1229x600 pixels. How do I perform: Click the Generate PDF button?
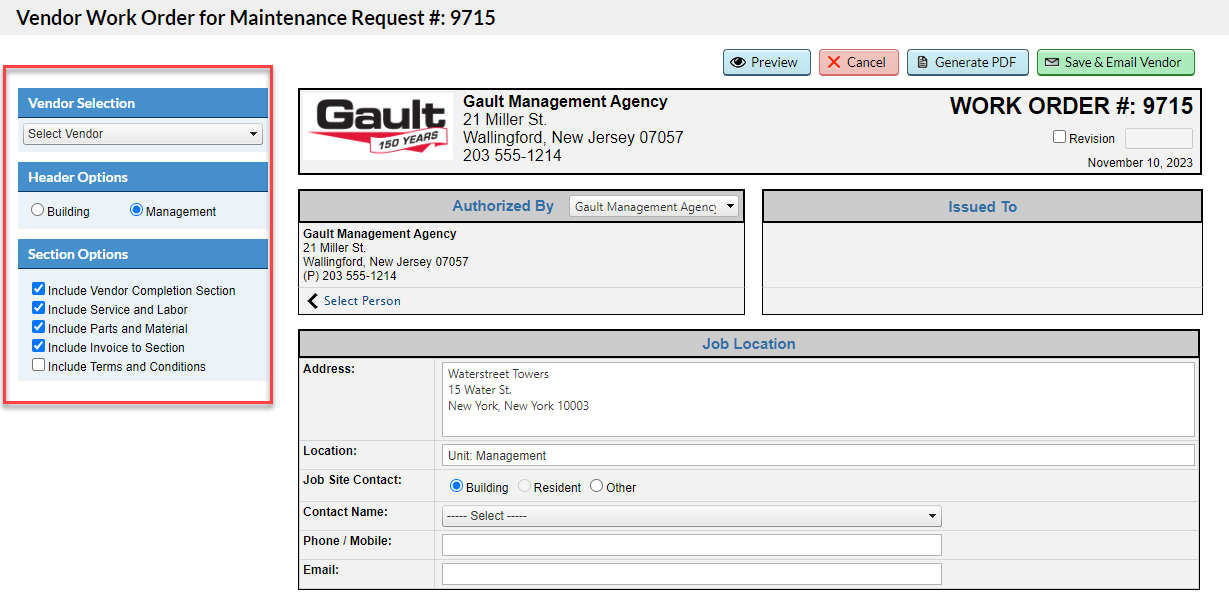[967, 62]
